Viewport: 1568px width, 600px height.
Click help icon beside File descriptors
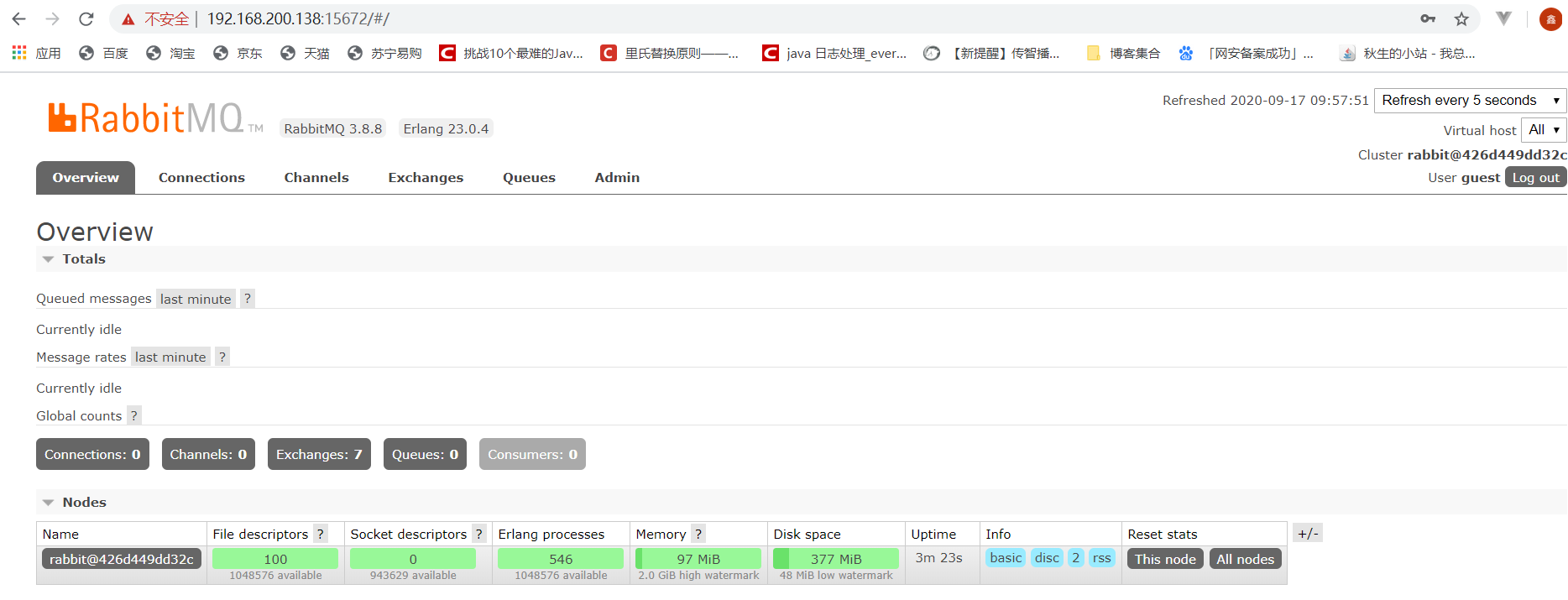coord(321,534)
